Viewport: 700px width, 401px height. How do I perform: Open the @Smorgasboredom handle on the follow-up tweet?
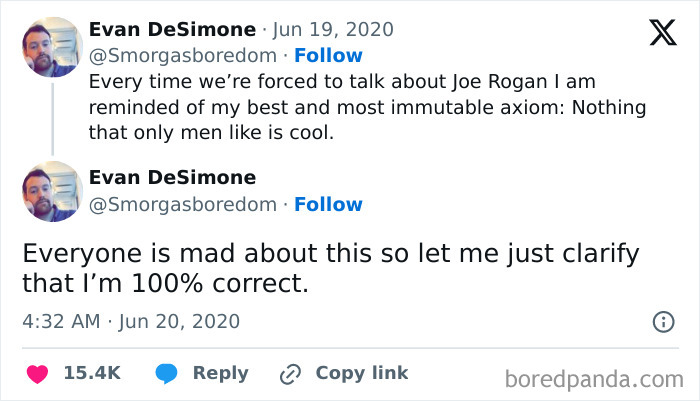tap(182, 204)
